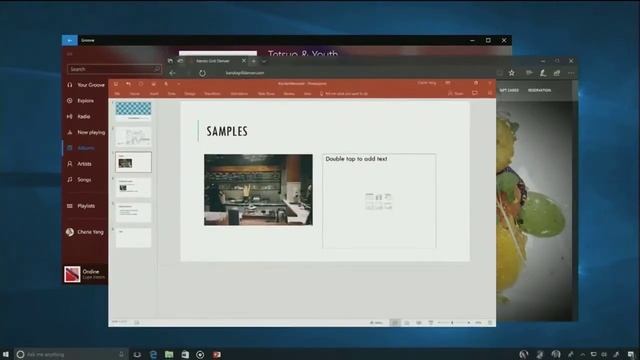Click Edge share icon
This screenshot has width=640, height=360.
coord(557,73)
